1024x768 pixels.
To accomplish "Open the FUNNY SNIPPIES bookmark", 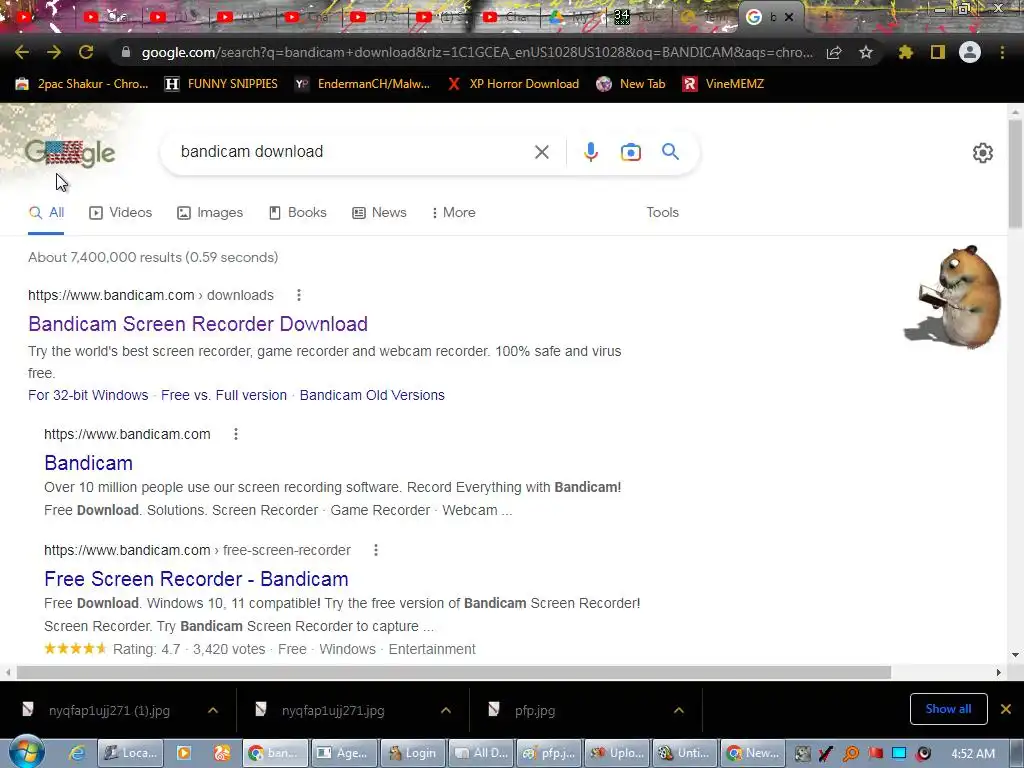I will (x=221, y=84).
